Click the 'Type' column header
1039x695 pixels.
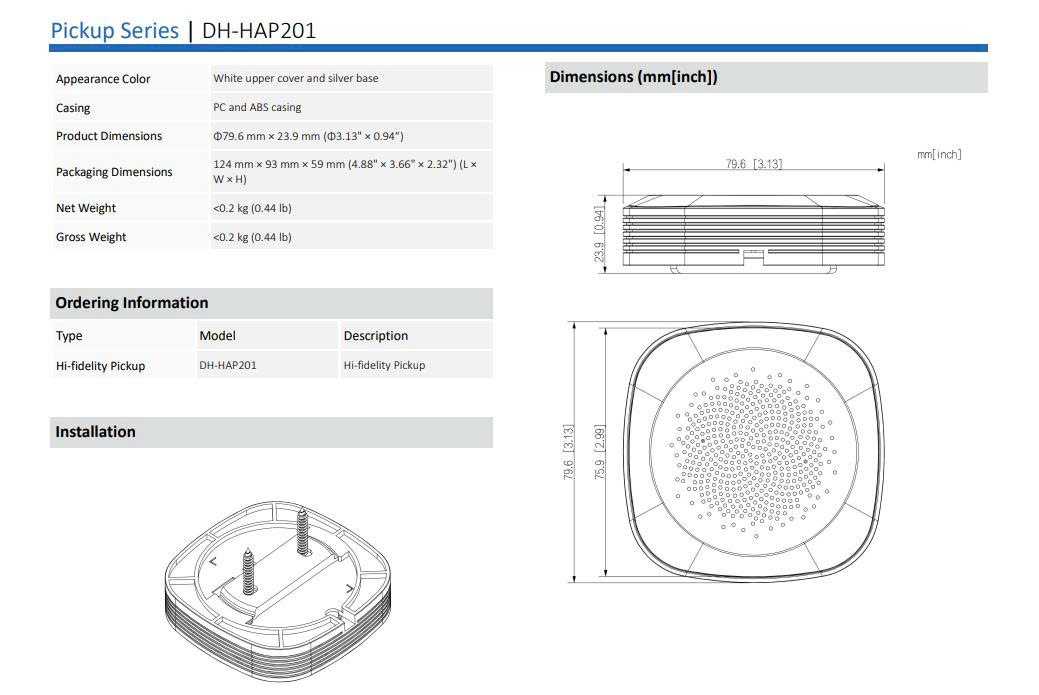pyautogui.click(x=69, y=336)
